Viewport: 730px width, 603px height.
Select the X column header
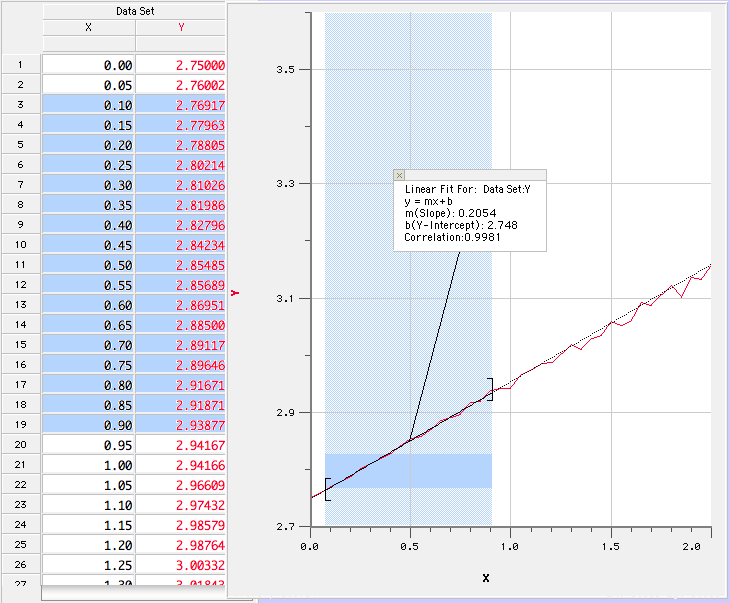point(88,28)
